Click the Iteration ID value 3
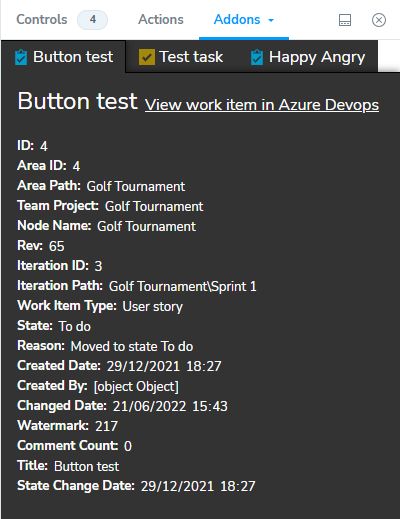 point(98,266)
